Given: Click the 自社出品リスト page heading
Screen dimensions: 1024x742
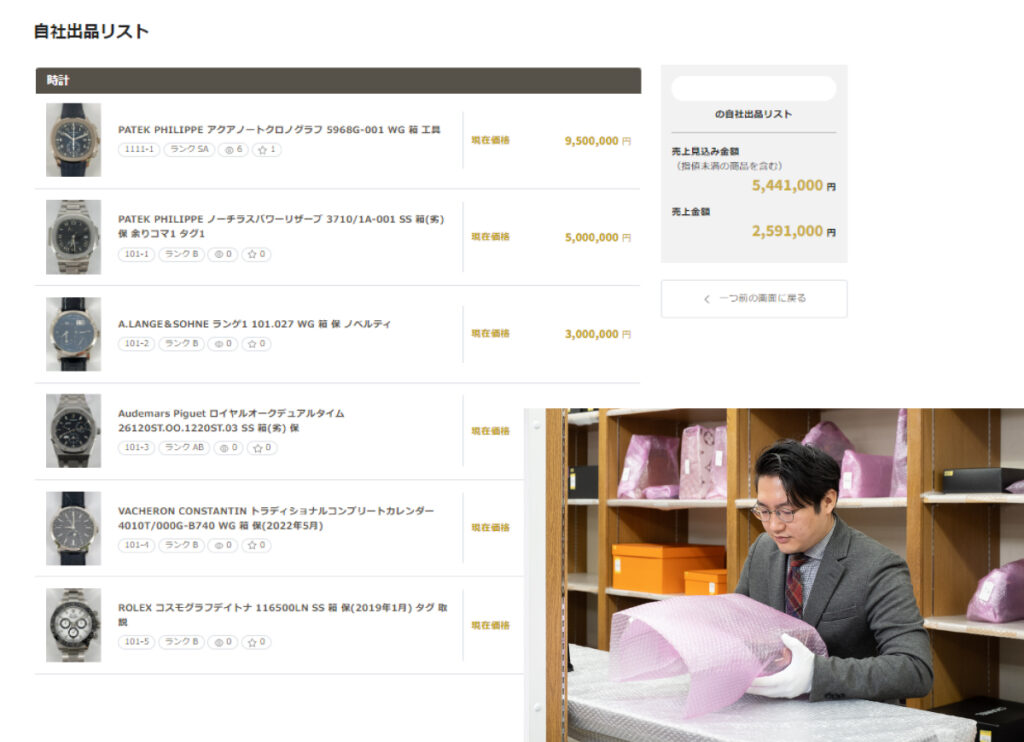Looking at the screenshot, I should pos(91,31).
